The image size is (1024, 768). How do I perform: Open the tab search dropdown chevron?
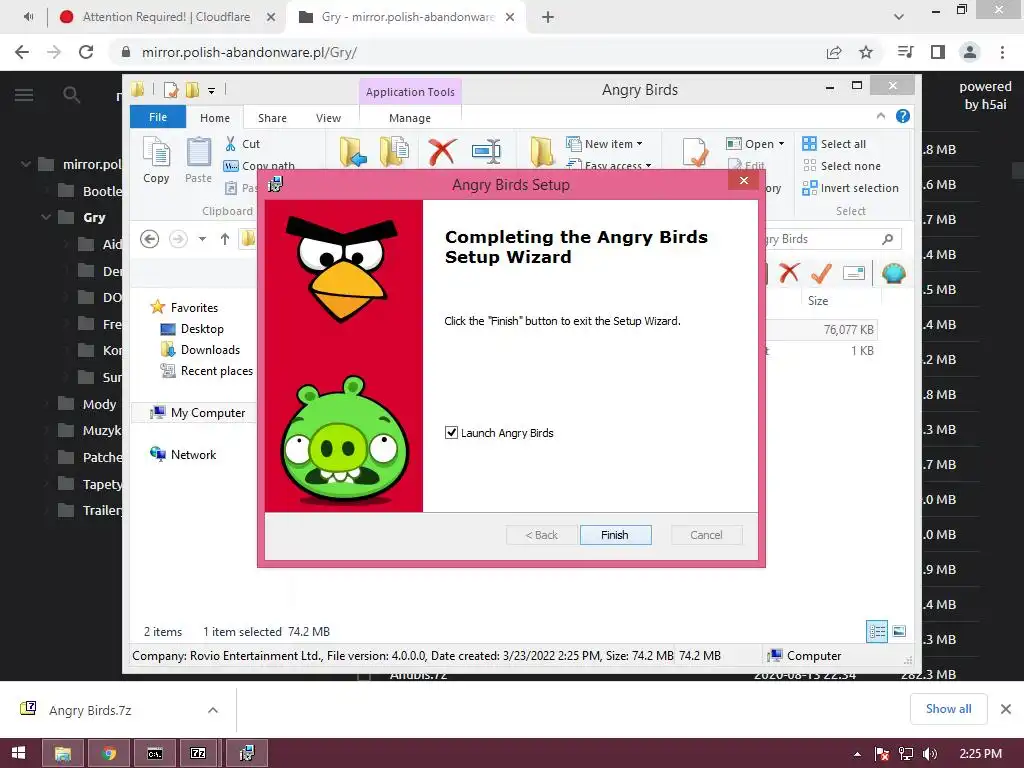899,17
